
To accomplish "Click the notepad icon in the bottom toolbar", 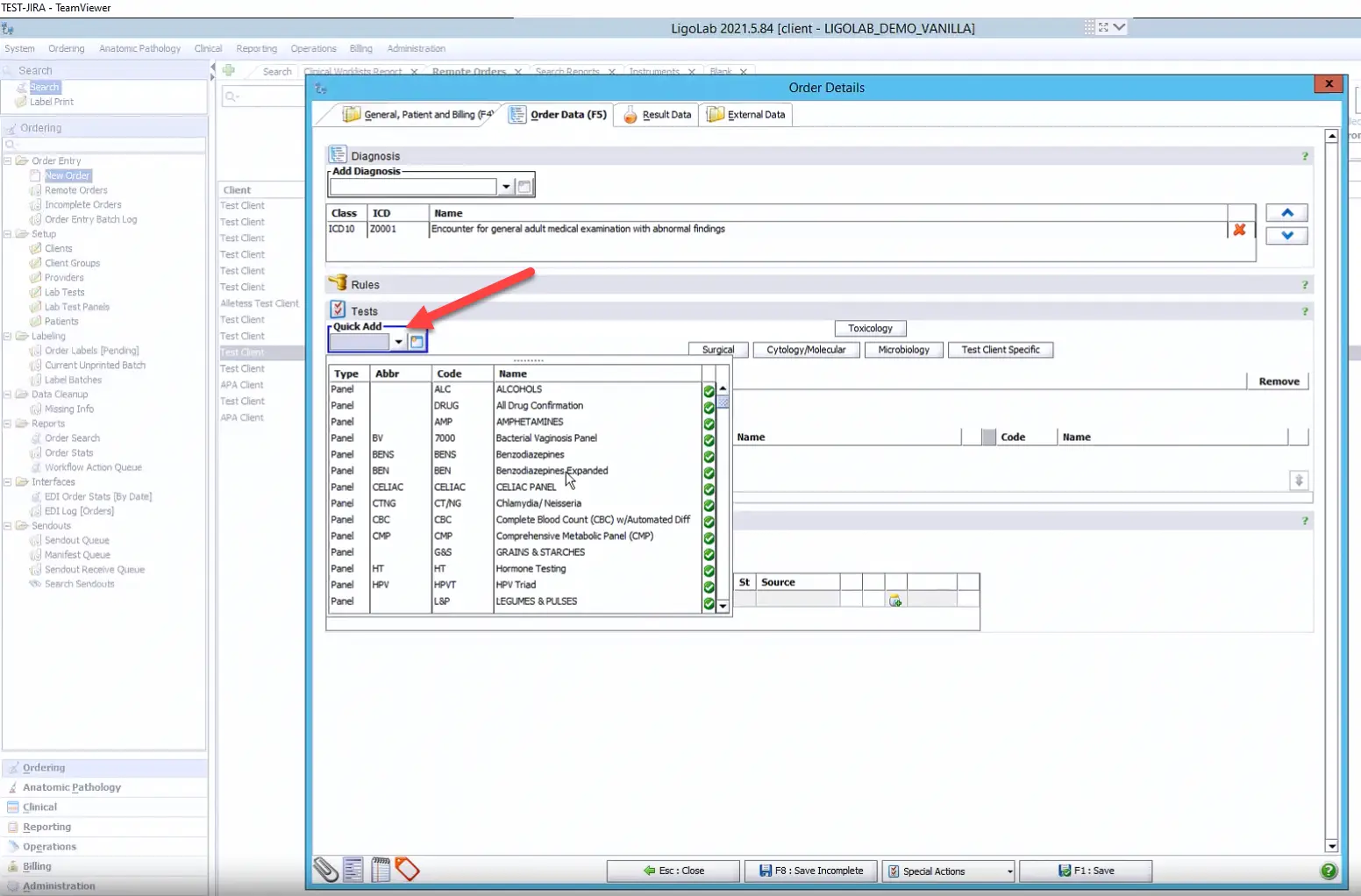I will coord(380,870).
